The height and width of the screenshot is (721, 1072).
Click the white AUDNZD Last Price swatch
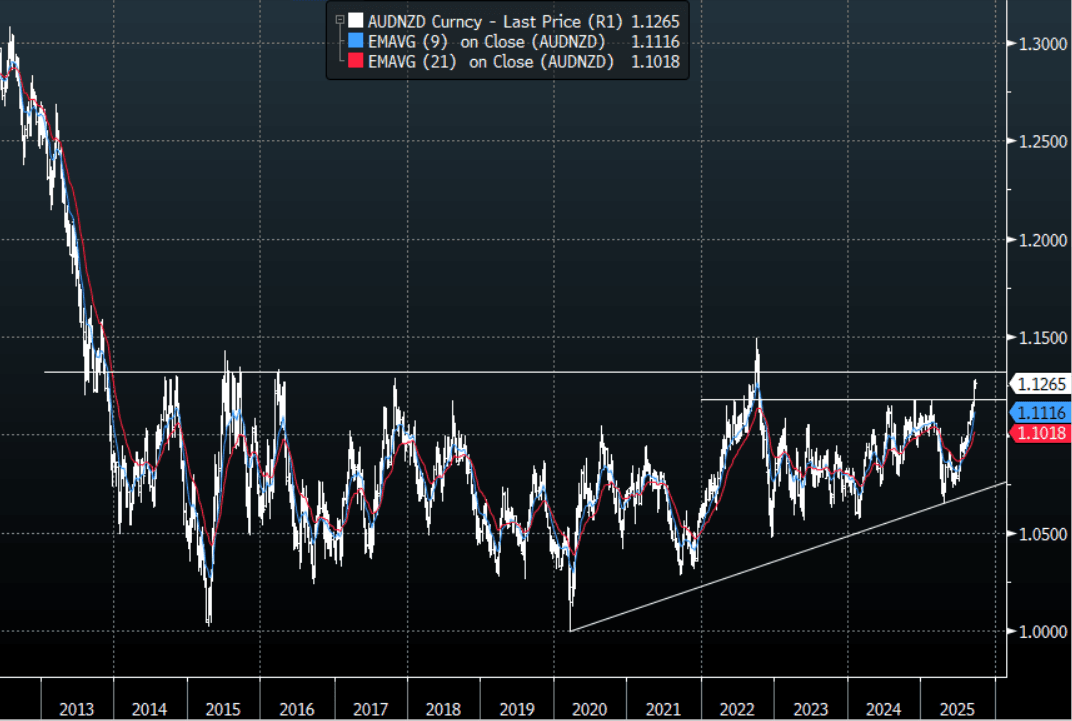356,21
